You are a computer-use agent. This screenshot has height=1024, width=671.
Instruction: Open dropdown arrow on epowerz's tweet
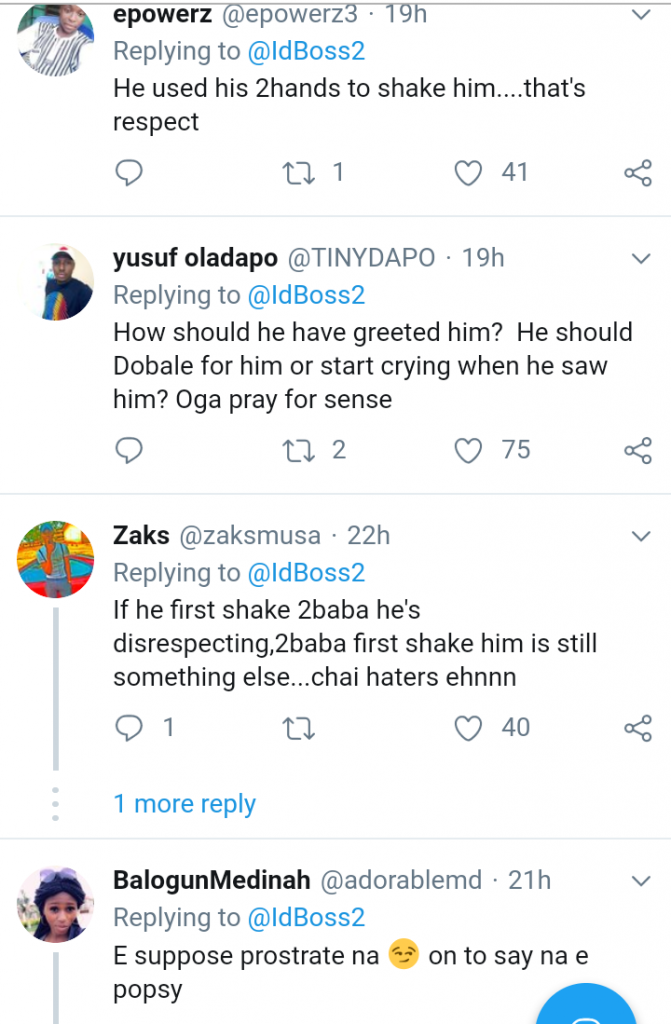pos(641,14)
